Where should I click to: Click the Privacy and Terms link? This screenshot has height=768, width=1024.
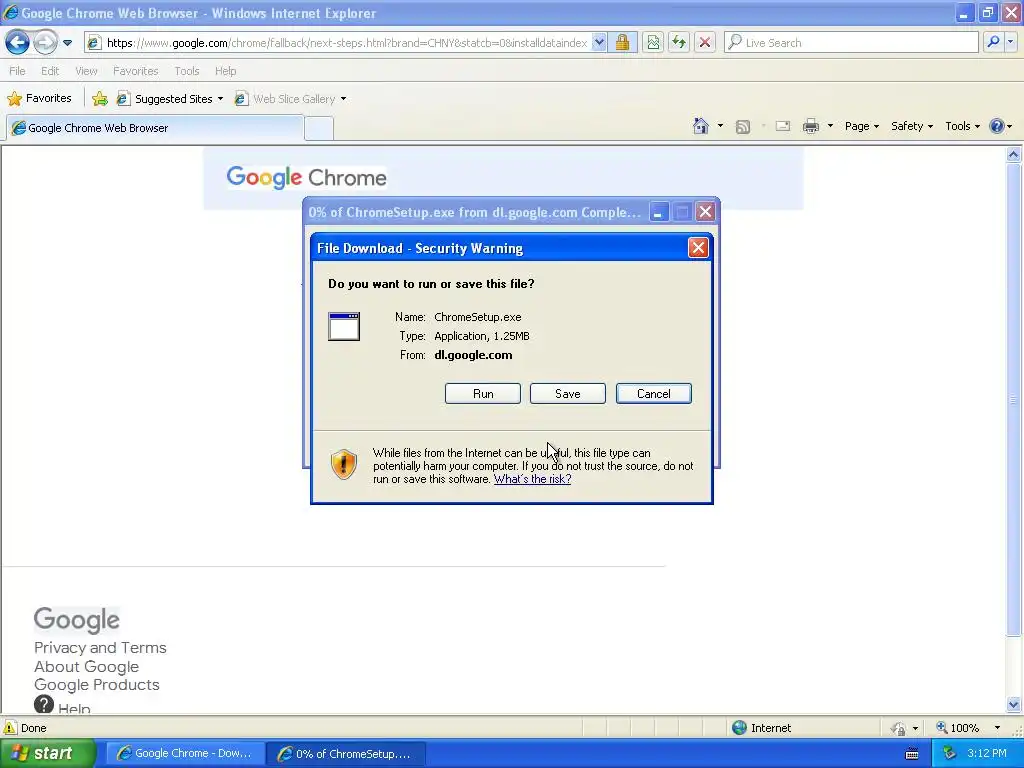tap(100, 648)
